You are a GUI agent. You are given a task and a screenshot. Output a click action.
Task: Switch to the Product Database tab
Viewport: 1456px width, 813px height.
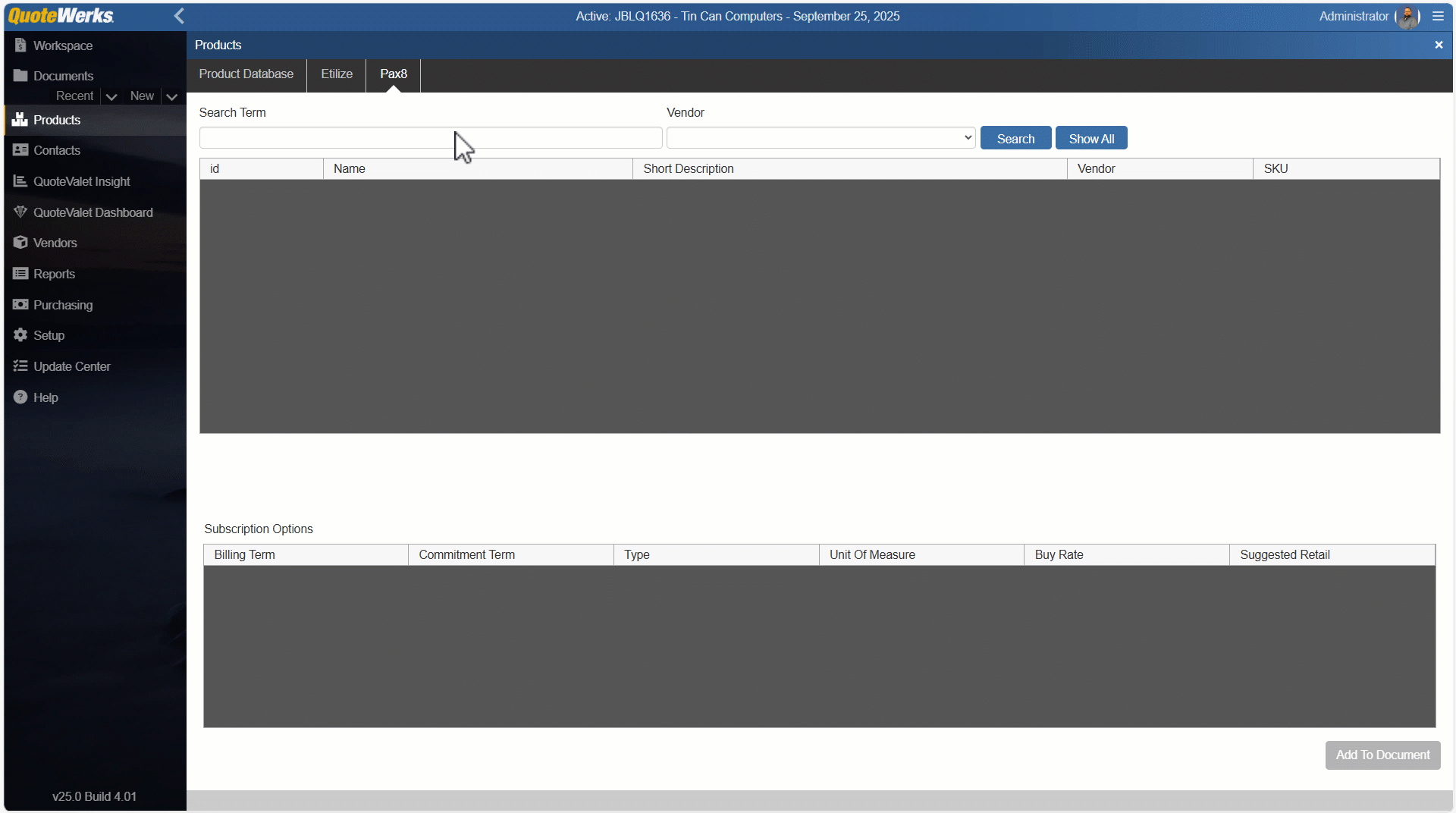(x=246, y=74)
